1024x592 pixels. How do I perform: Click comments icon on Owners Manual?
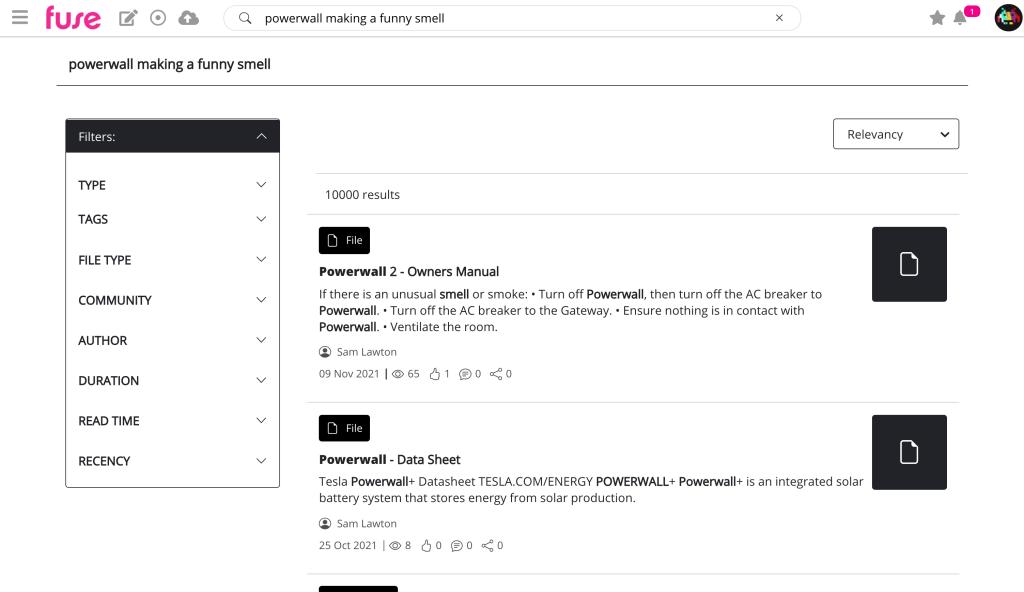(x=465, y=374)
